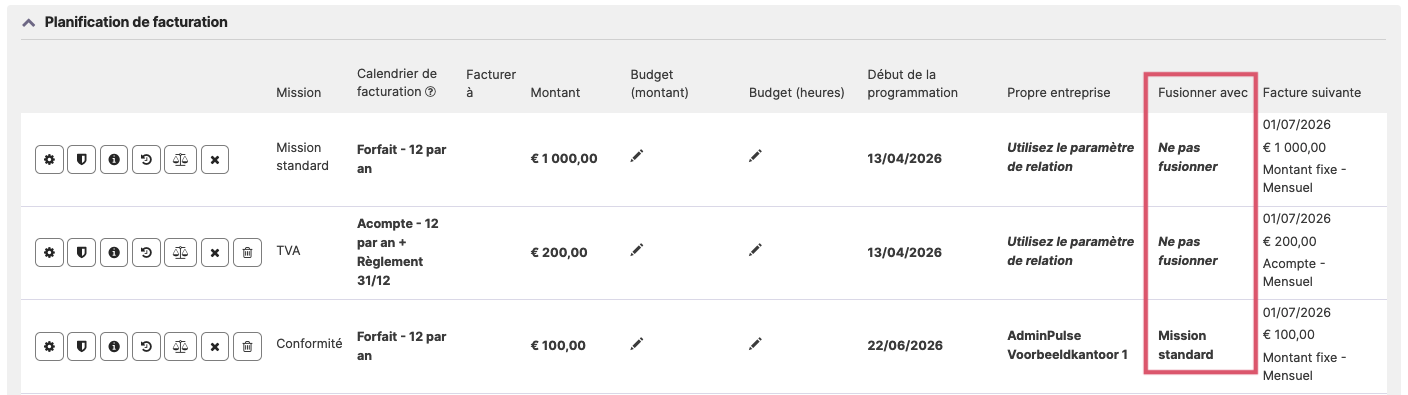This screenshot has height=395, width=1408.
Task: Edit budget heures pencil for TVA
Action: (x=755, y=249)
